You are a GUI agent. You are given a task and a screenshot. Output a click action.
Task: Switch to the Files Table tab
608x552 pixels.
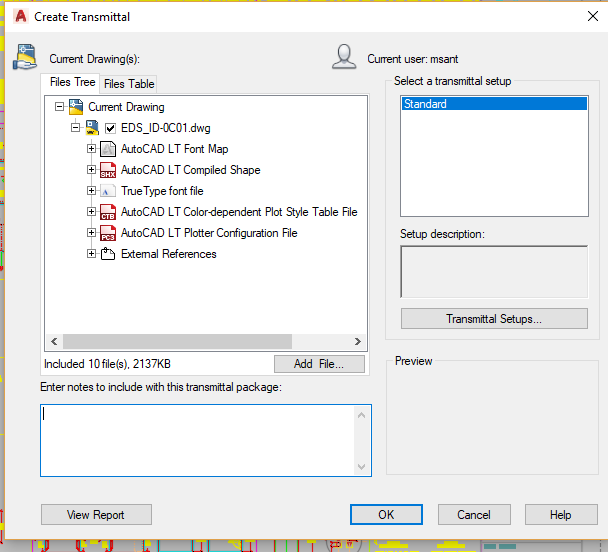tap(129, 84)
